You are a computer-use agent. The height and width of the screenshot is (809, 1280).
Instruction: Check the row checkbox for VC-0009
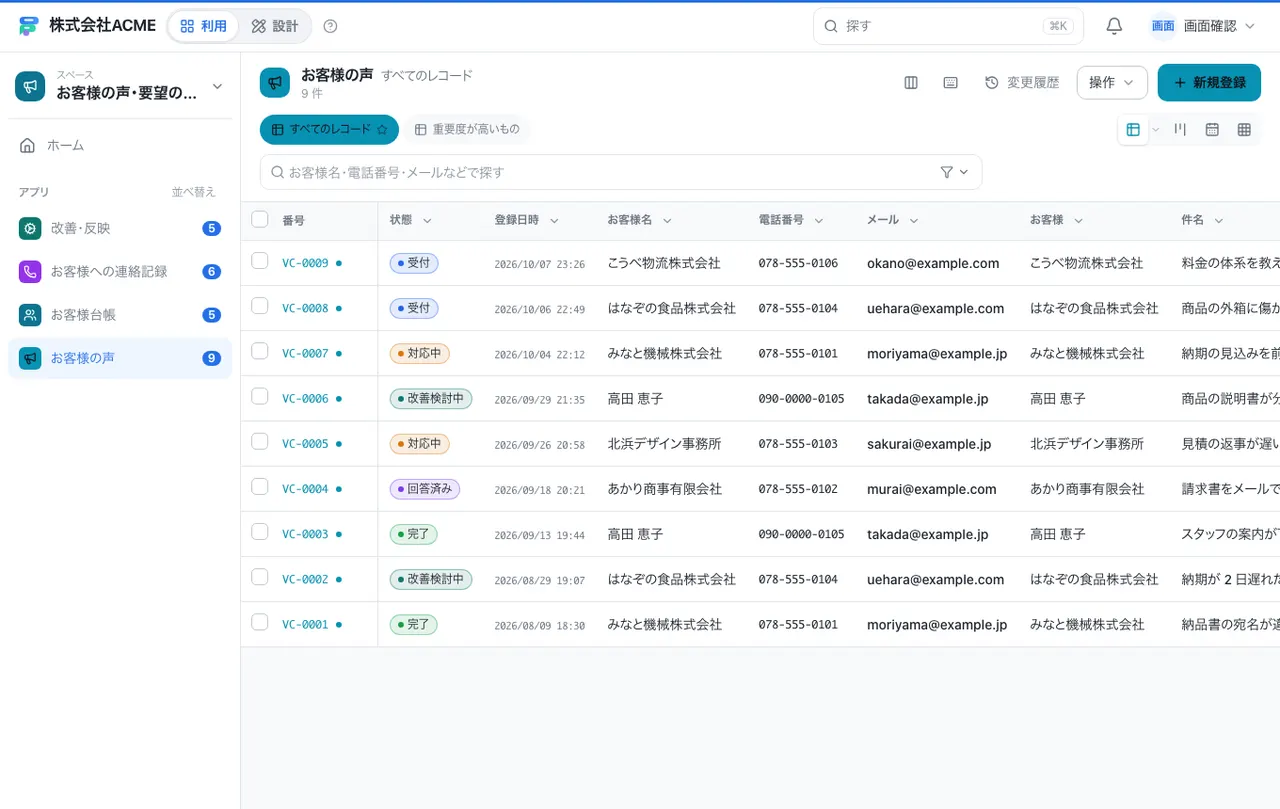pos(260,261)
